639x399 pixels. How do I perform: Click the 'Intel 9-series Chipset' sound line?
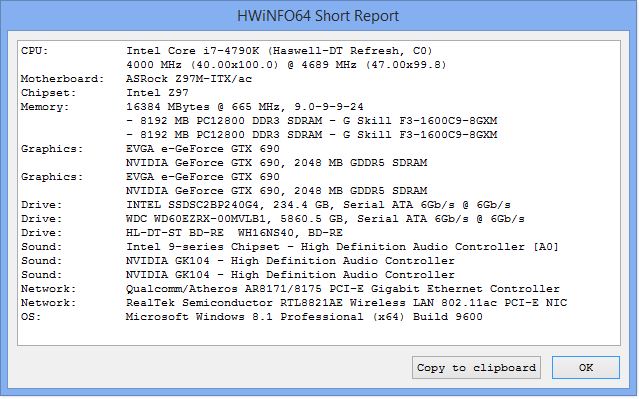[x=342, y=247]
